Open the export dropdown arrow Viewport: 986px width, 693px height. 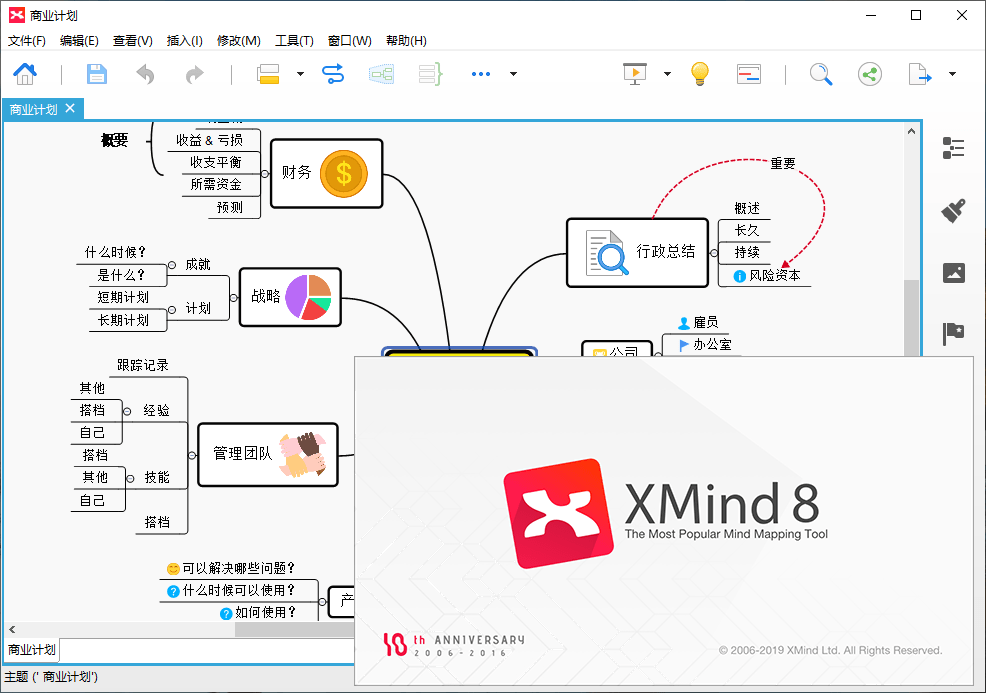[953, 74]
